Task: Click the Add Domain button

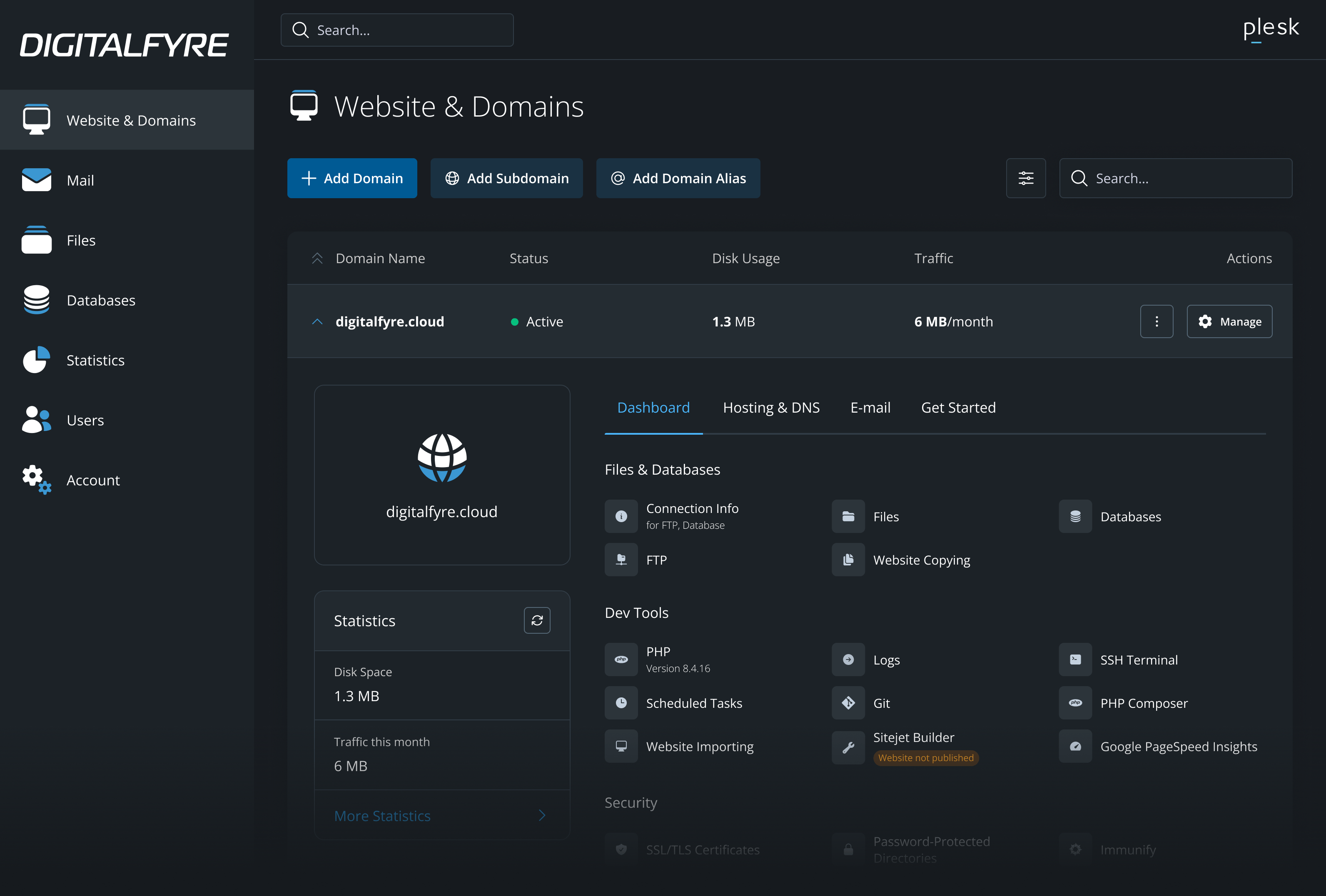Action: pos(352,178)
